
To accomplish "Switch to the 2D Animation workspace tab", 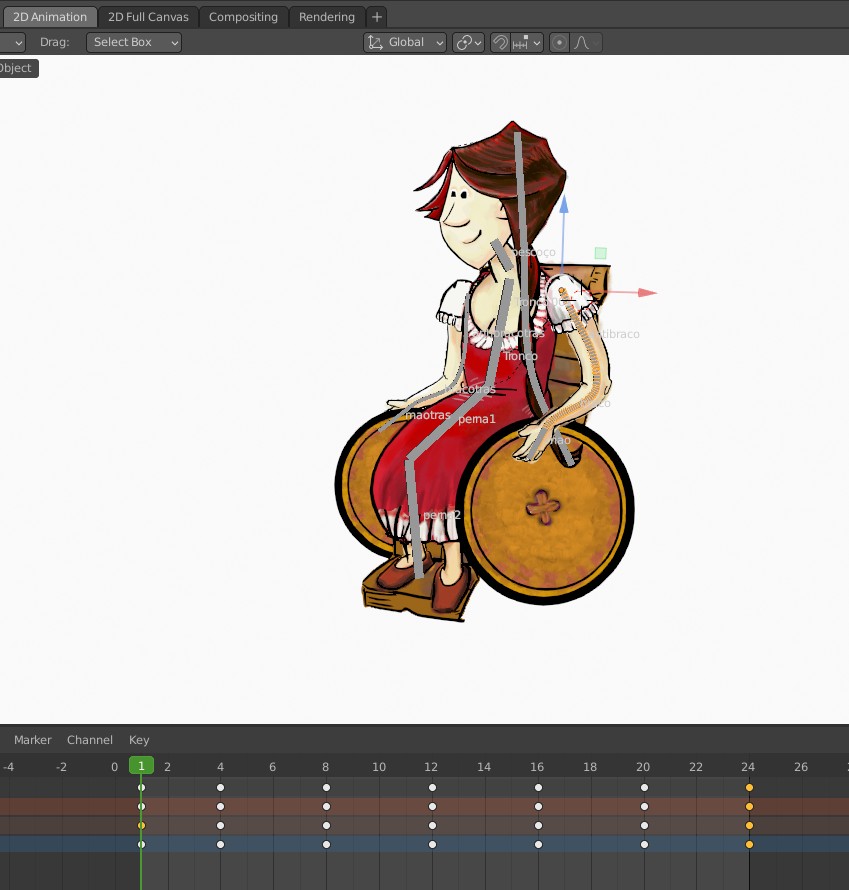I will tap(49, 17).
